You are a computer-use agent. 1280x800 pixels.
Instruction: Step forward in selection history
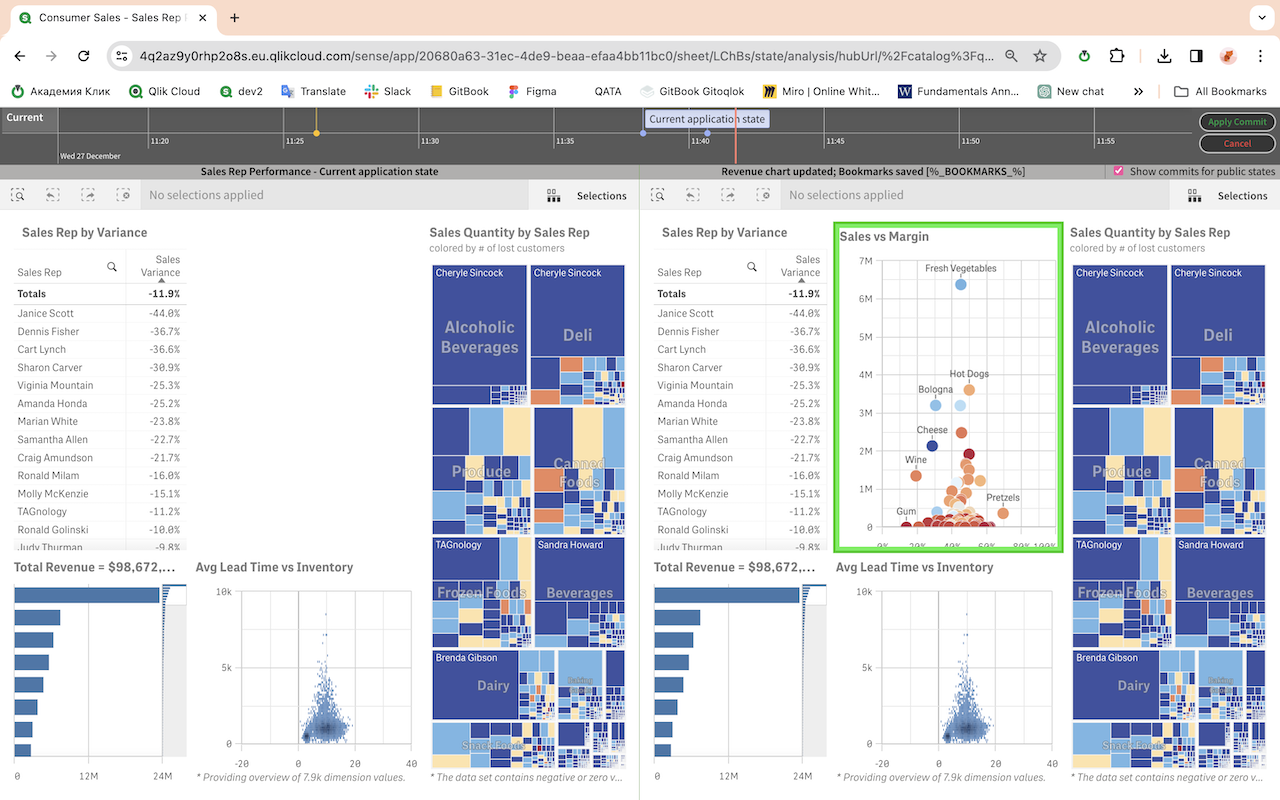(x=88, y=194)
